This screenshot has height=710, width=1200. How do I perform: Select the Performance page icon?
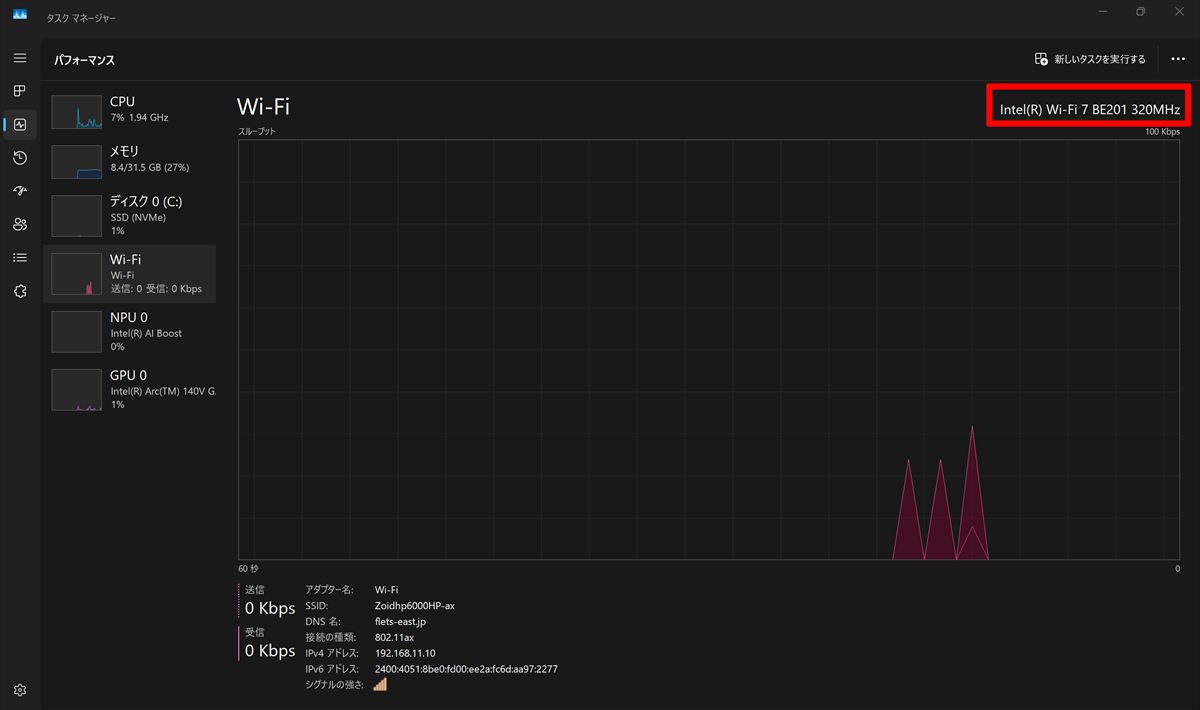click(20, 125)
